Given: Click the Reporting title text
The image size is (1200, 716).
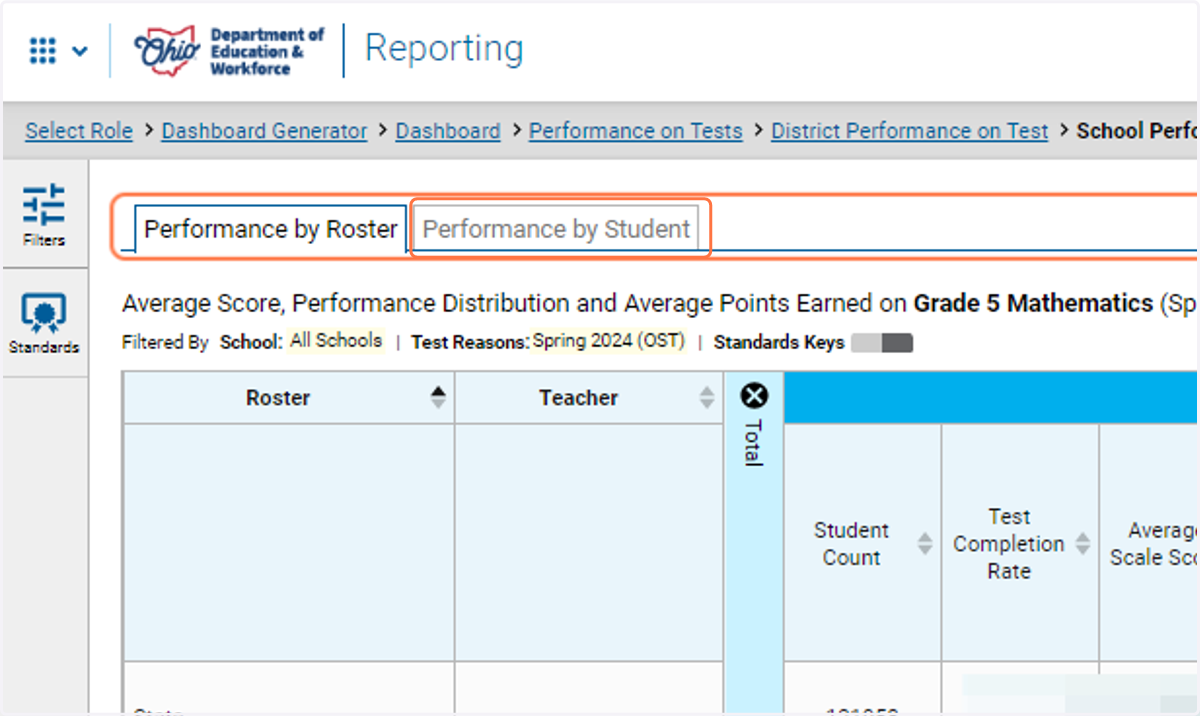Looking at the screenshot, I should (x=444, y=49).
